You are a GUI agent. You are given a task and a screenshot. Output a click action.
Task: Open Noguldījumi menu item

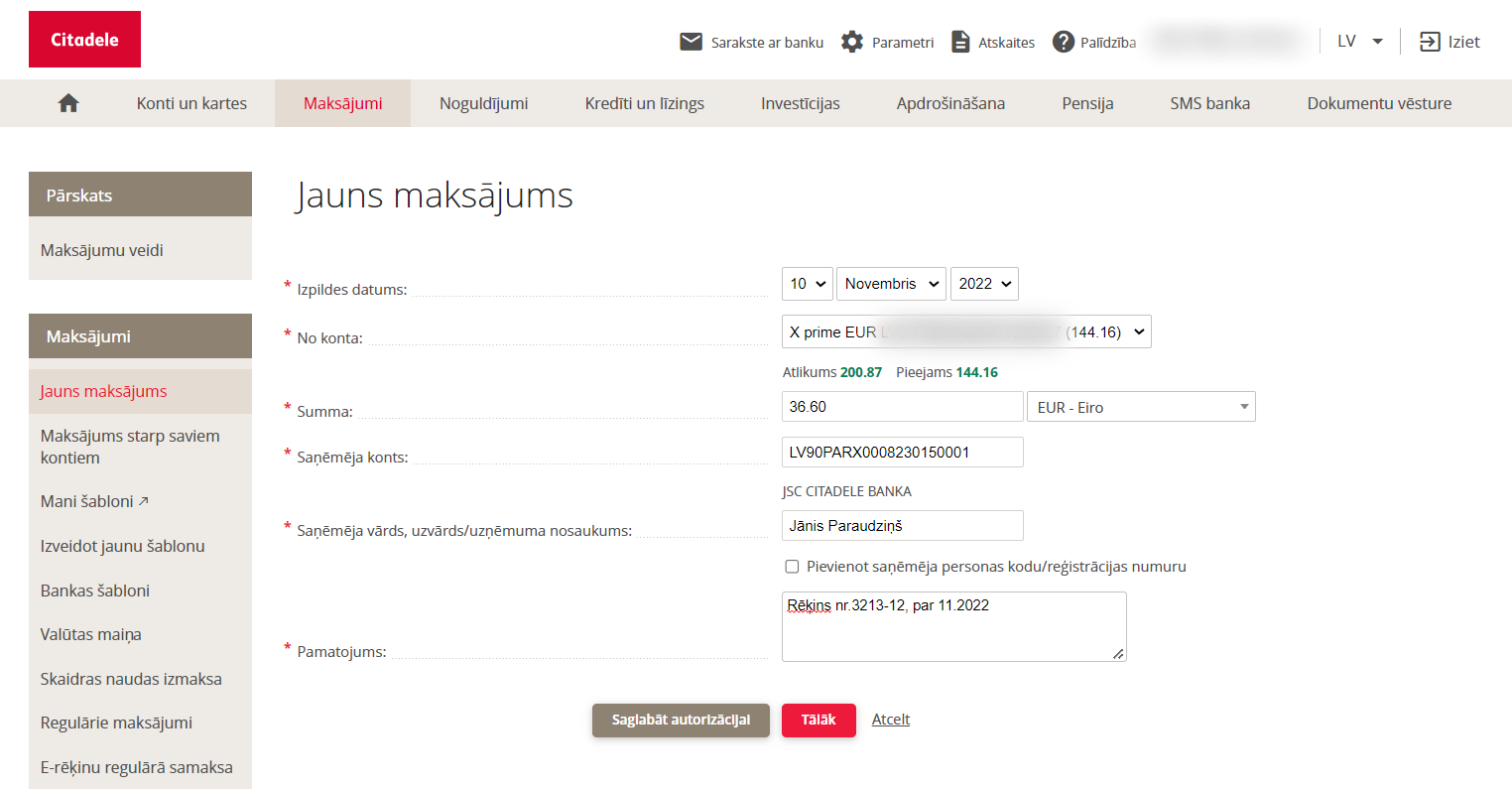pos(484,103)
